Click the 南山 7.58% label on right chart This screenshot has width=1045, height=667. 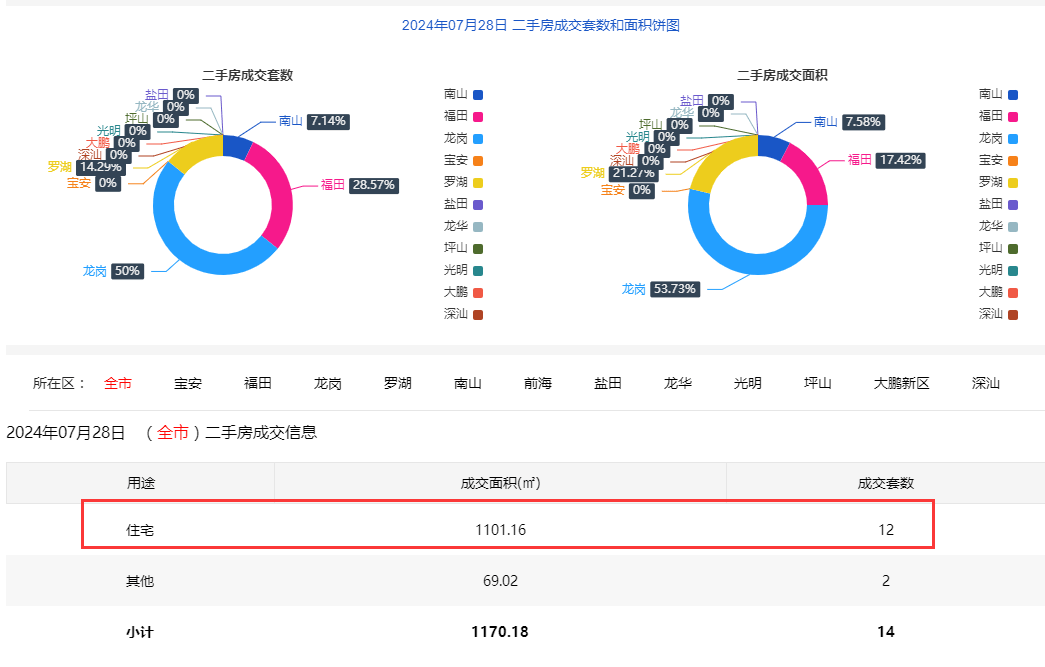point(850,122)
